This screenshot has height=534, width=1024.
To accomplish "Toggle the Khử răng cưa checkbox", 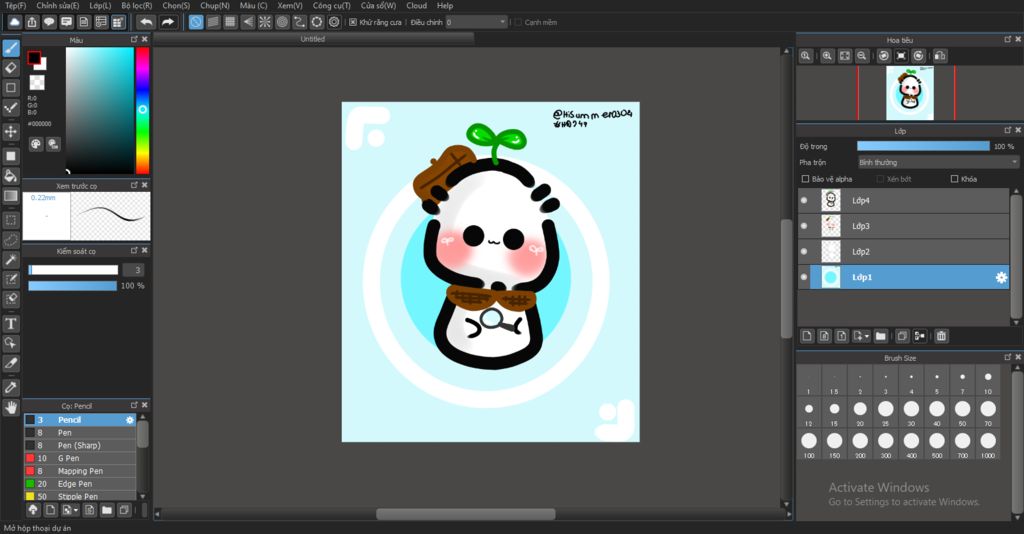I will (353, 22).
